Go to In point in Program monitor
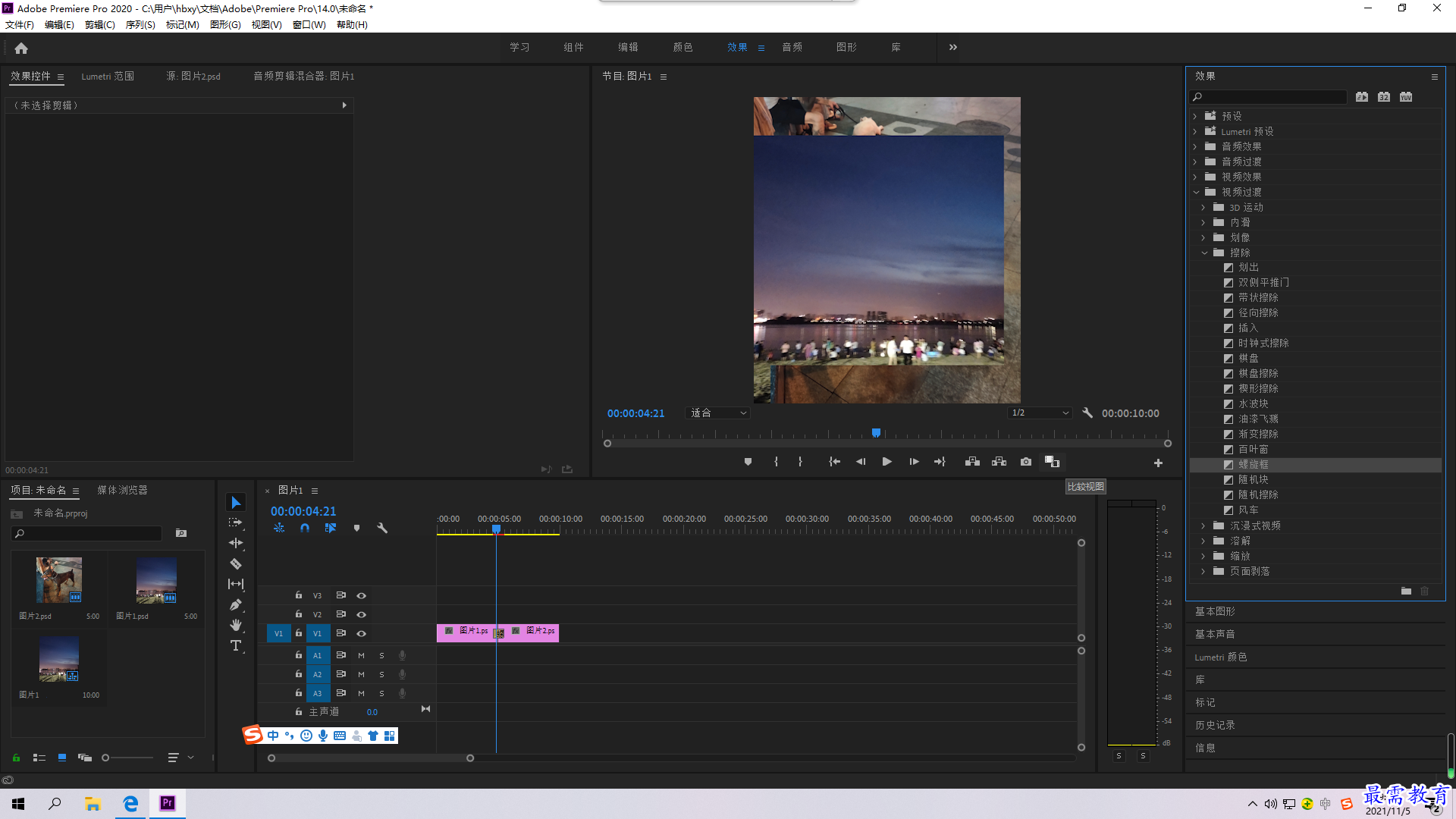 (834, 462)
